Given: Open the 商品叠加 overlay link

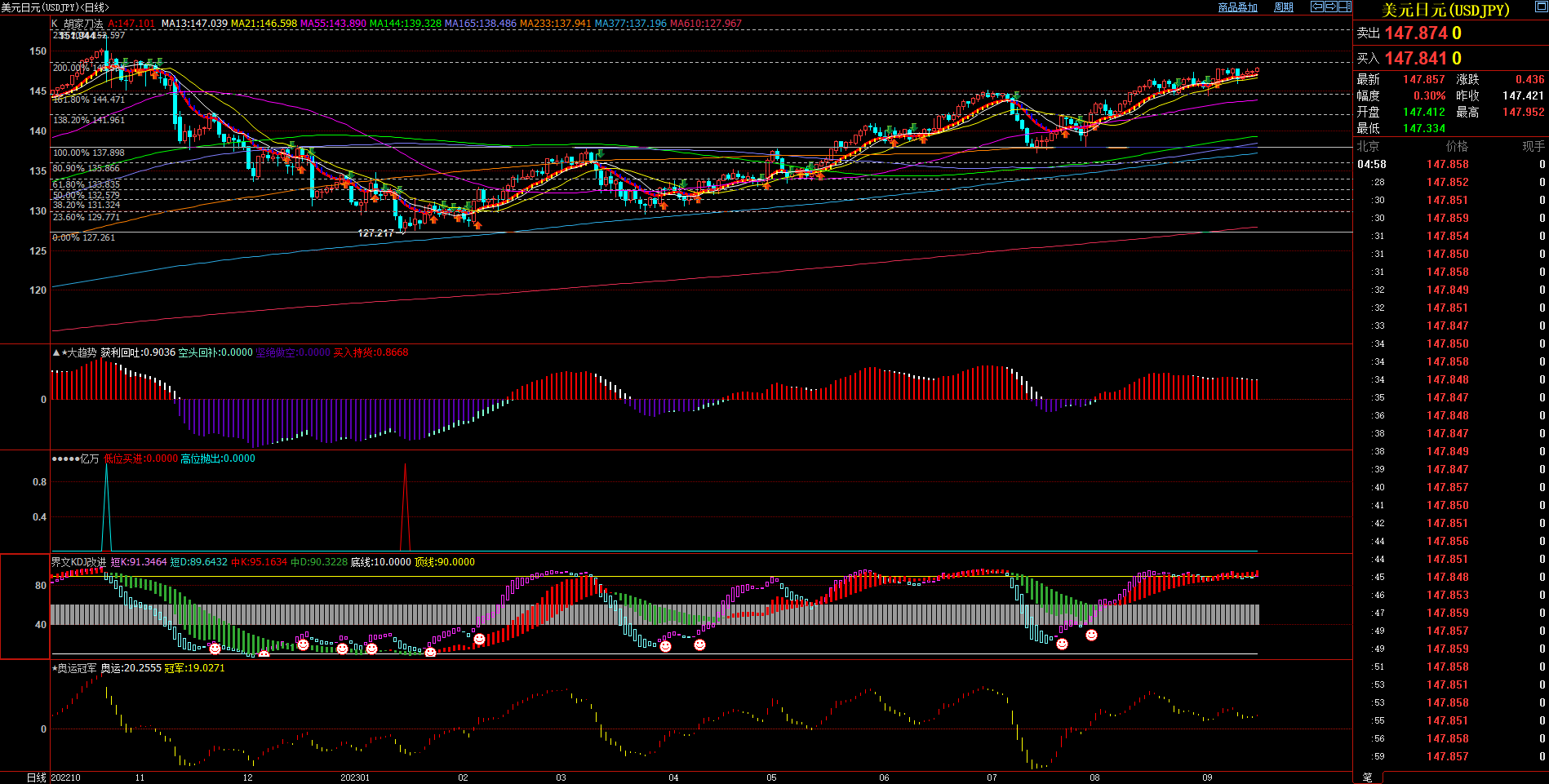Looking at the screenshot, I should click(x=1237, y=7).
